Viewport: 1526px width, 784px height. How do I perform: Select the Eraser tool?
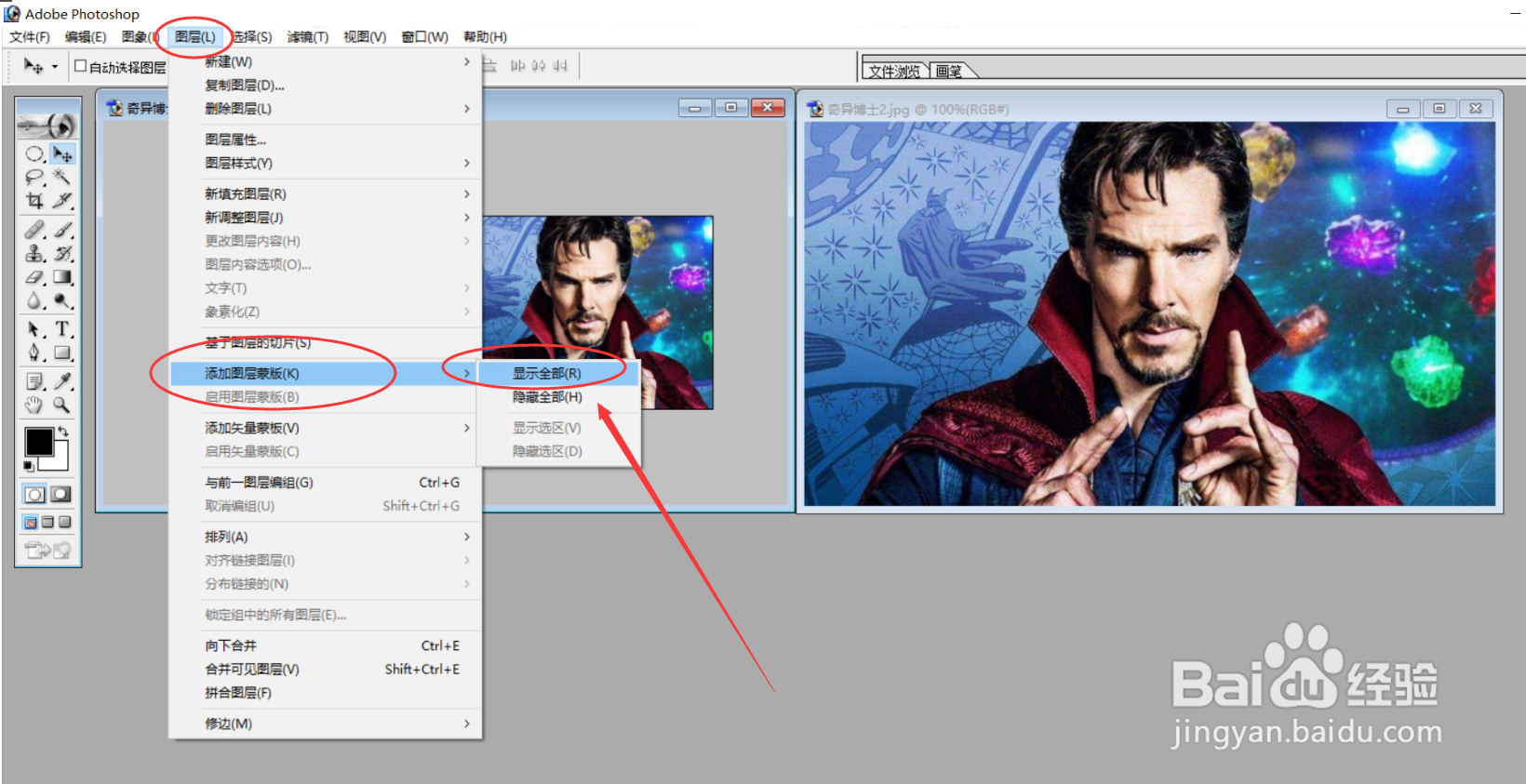[35, 277]
